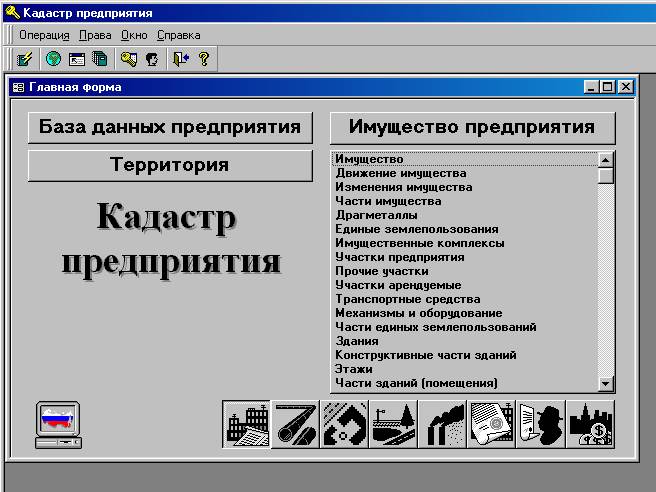Click the keys toolbar icon
Screen dimensions: 656x492
(x=129, y=59)
